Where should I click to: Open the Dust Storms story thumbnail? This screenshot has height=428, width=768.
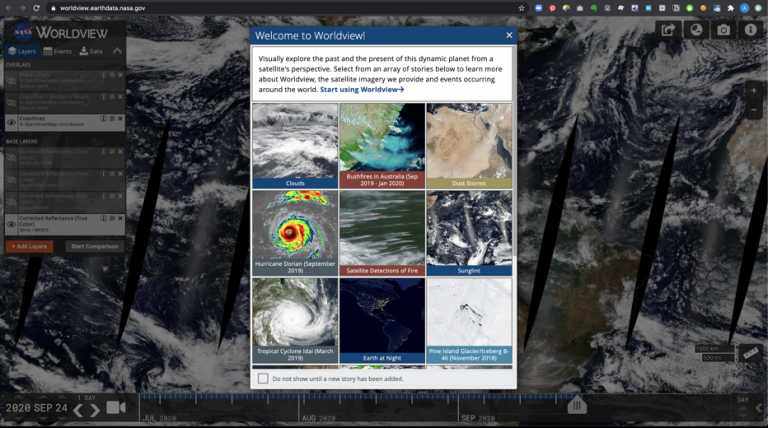click(x=469, y=146)
